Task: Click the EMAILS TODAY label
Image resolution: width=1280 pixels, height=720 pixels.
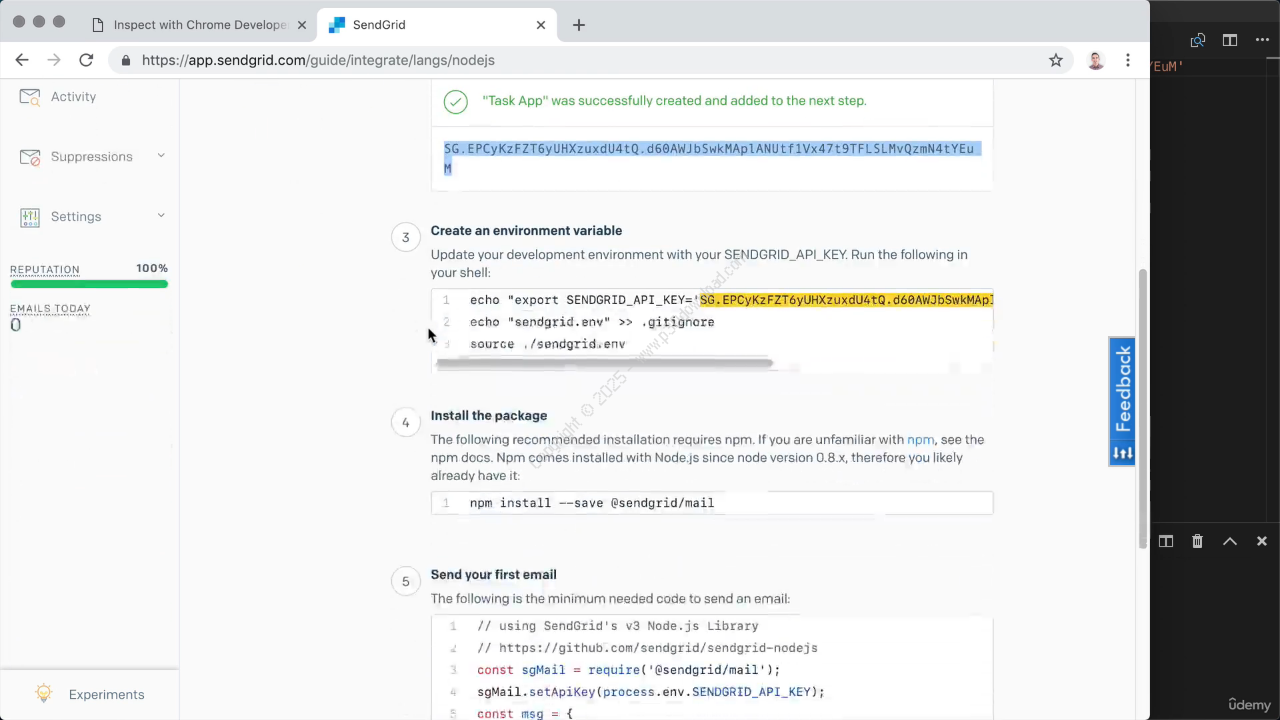Action: point(50,309)
